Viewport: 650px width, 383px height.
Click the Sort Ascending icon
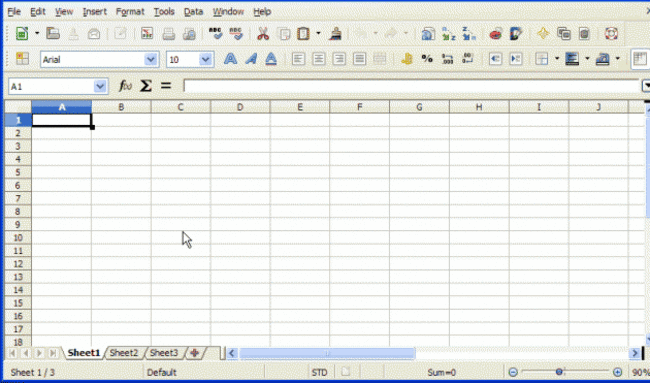[x=449, y=34]
